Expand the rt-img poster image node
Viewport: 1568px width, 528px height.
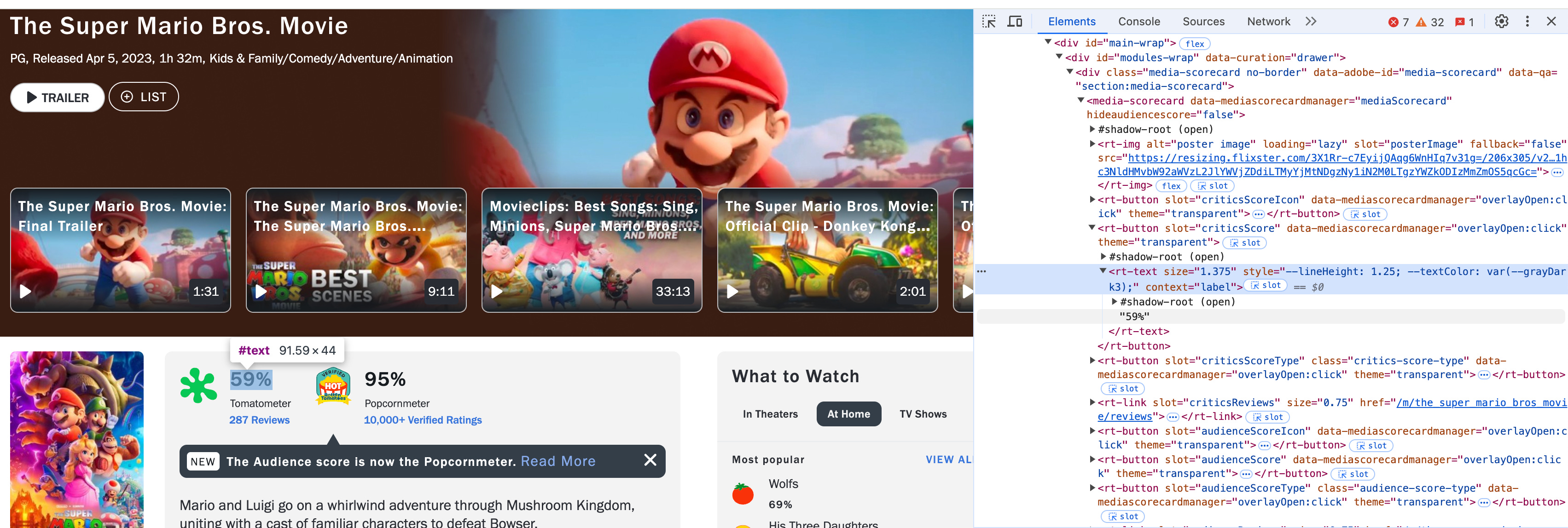(x=1092, y=144)
